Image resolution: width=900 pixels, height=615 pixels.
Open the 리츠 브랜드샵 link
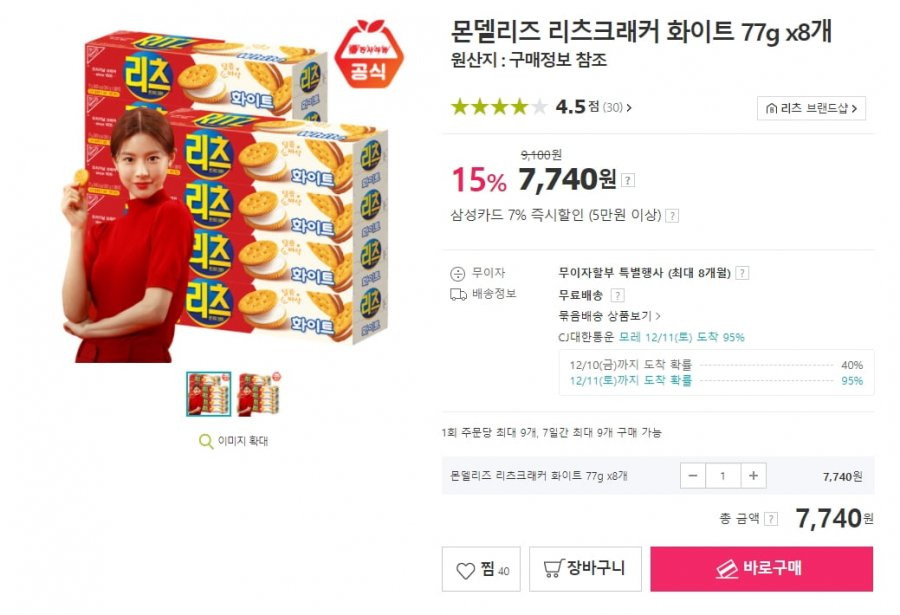812,108
